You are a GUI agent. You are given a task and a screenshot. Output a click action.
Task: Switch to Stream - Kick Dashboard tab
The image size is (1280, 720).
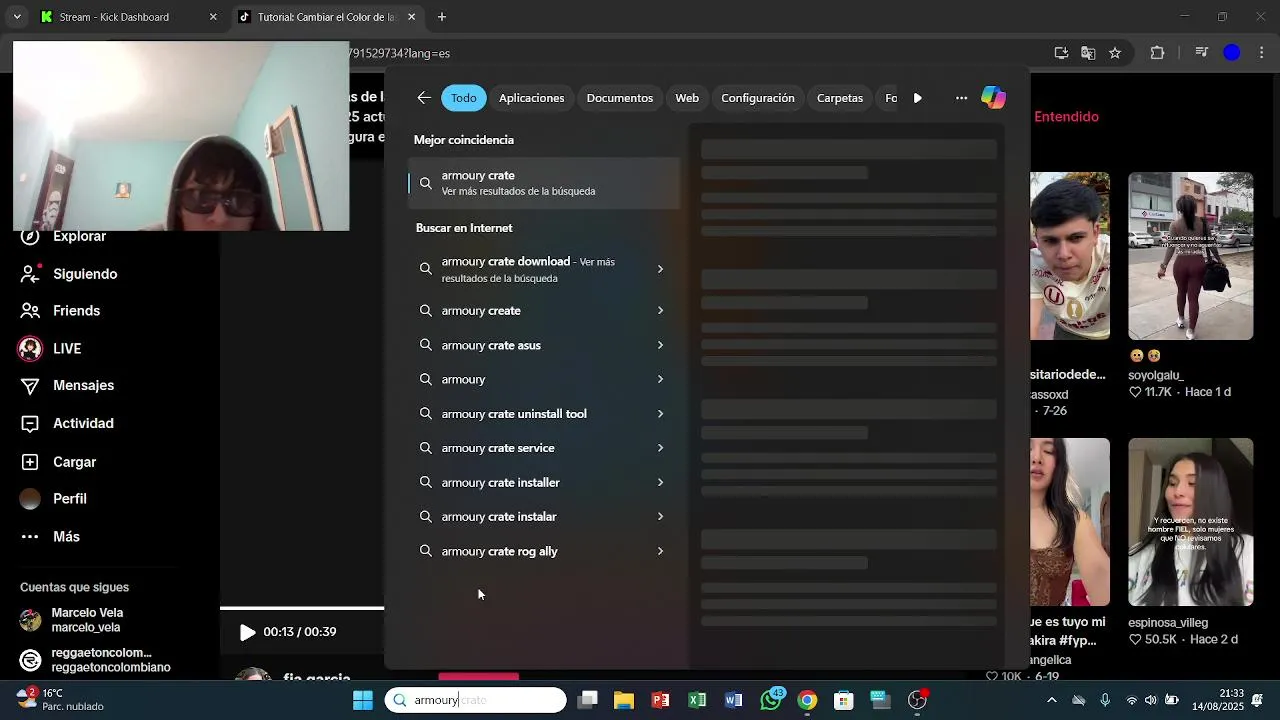125,17
